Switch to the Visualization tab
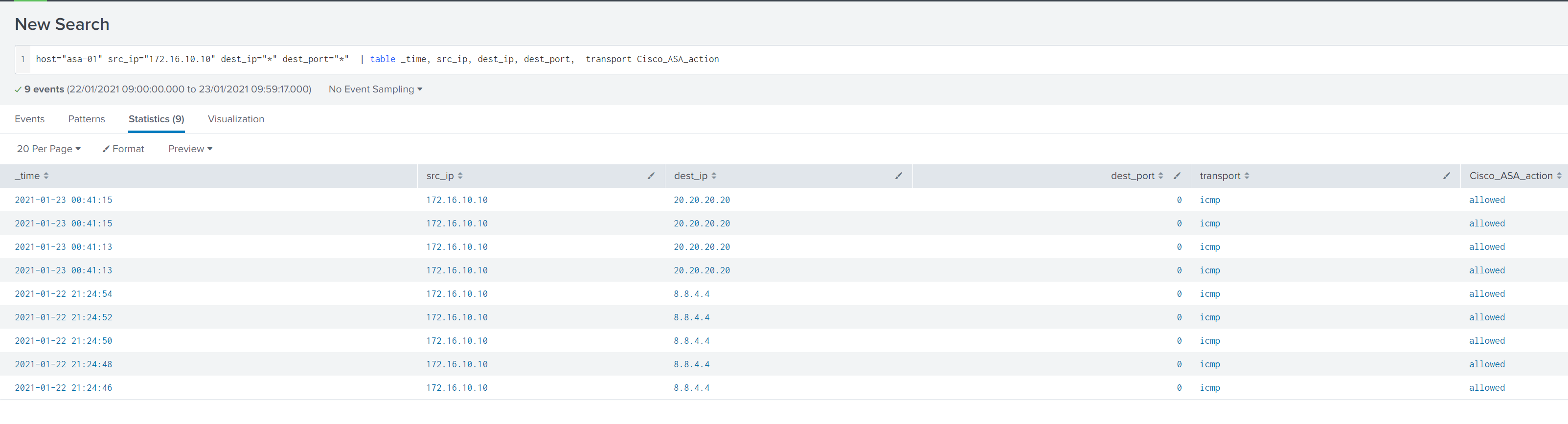Screen dimensions: 1568x424 235,119
